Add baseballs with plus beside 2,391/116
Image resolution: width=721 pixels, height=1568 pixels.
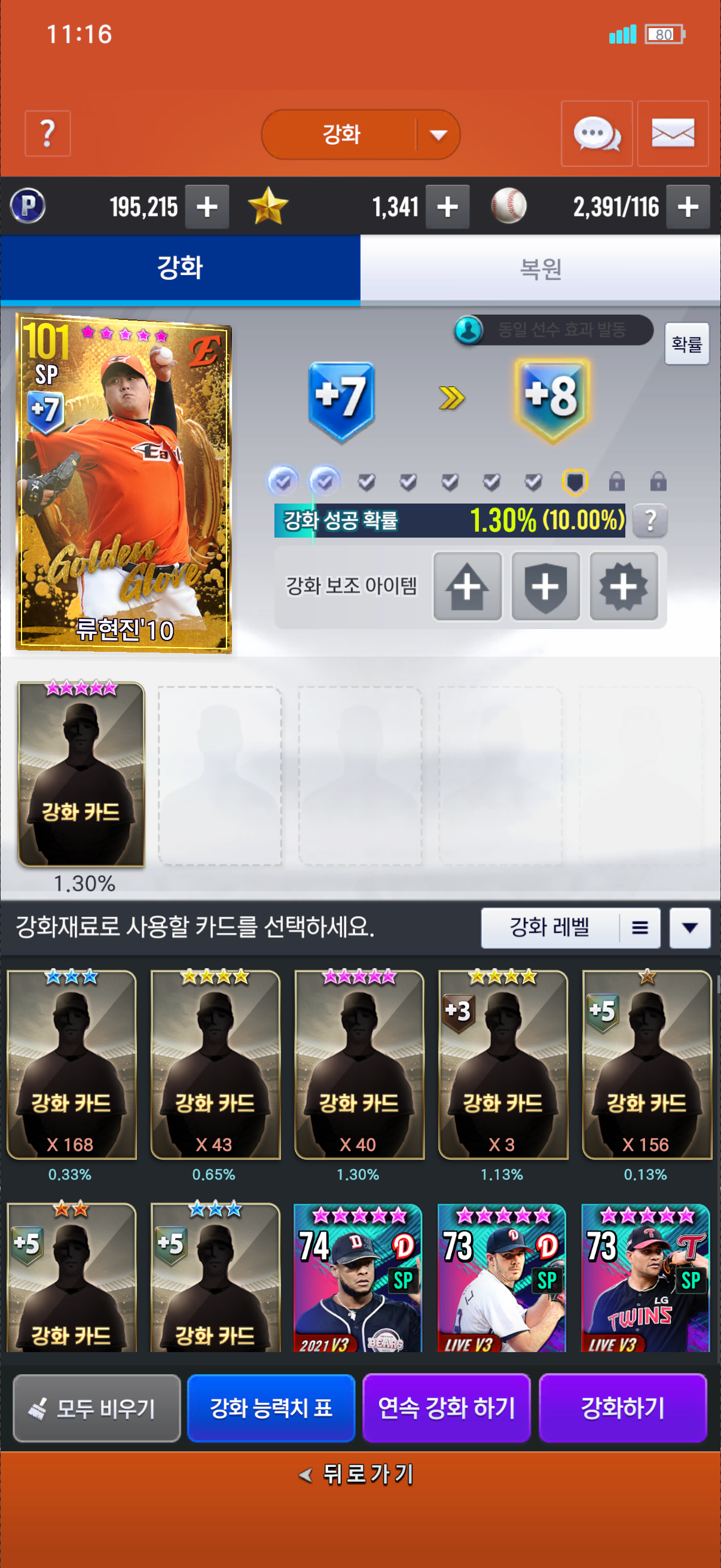click(x=688, y=207)
